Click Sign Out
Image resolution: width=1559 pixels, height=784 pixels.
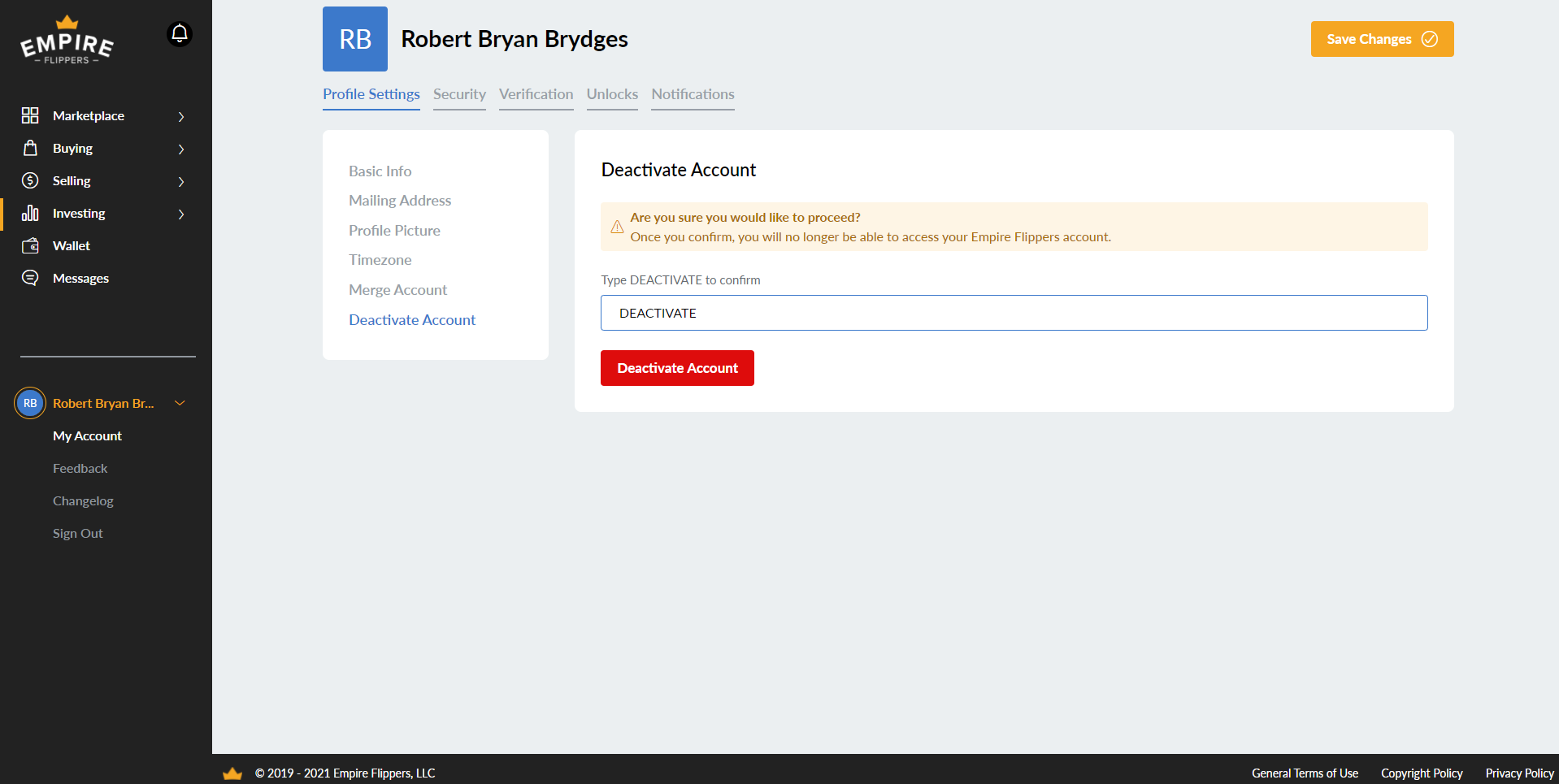(77, 534)
